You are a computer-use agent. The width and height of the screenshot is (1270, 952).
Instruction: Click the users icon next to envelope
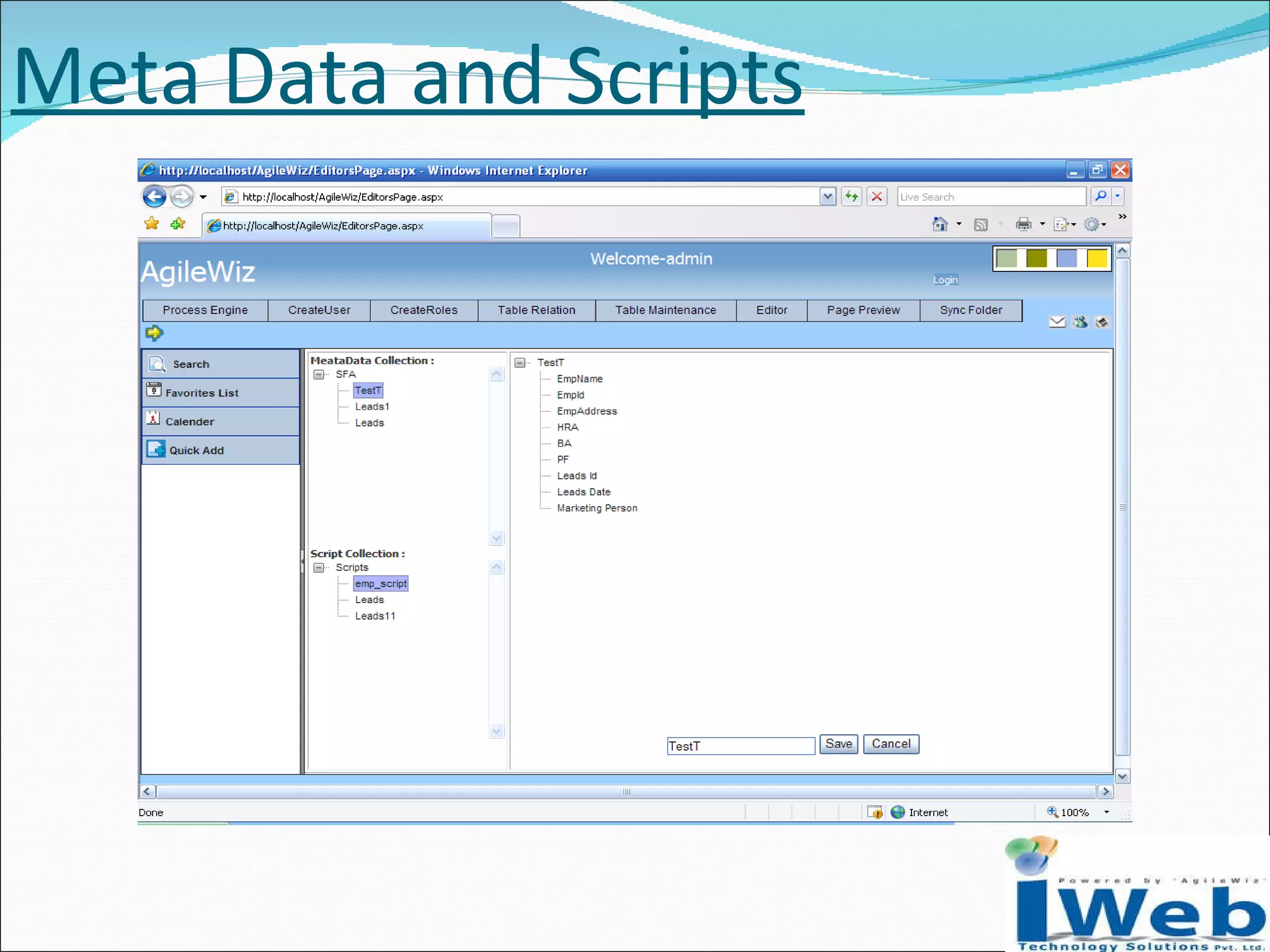[x=1080, y=322]
